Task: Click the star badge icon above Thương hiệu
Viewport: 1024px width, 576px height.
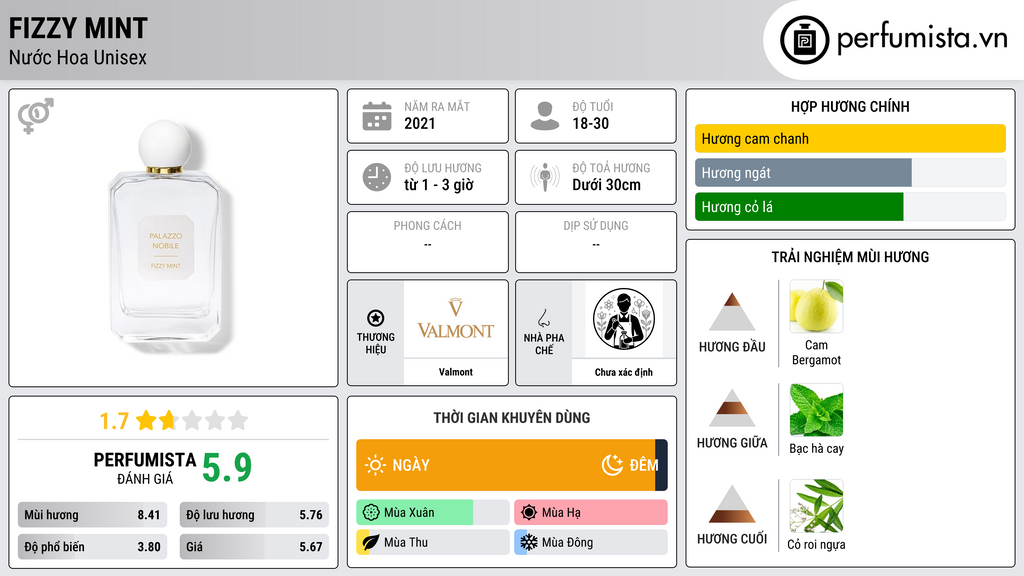Action: [x=376, y=318]
